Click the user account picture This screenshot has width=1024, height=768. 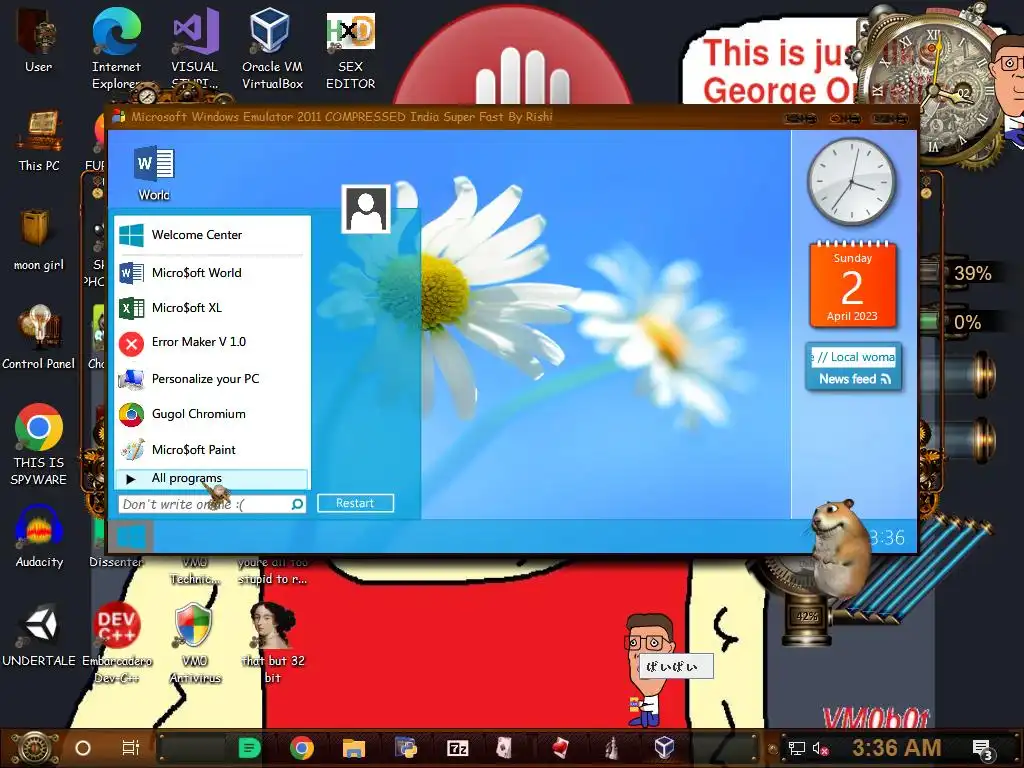point(366,209)
